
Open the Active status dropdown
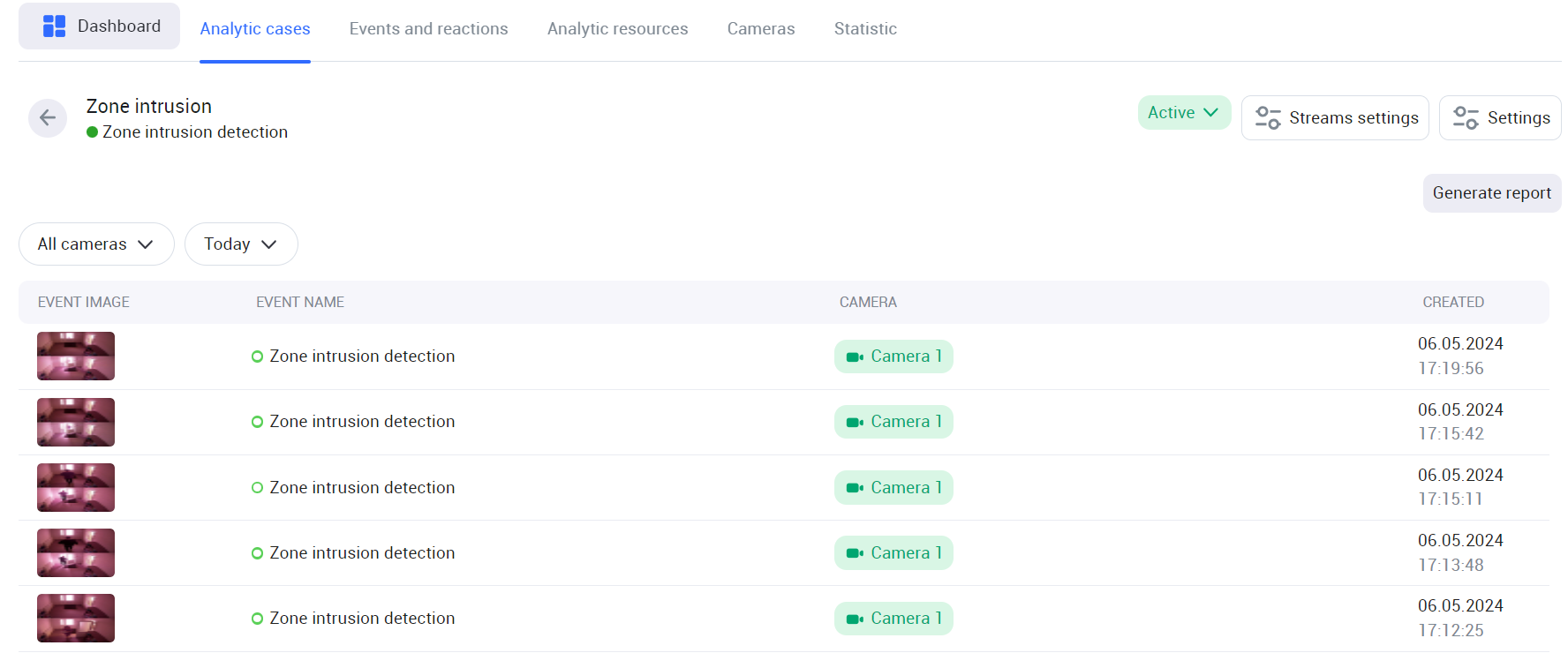(x=1183, y=113)
